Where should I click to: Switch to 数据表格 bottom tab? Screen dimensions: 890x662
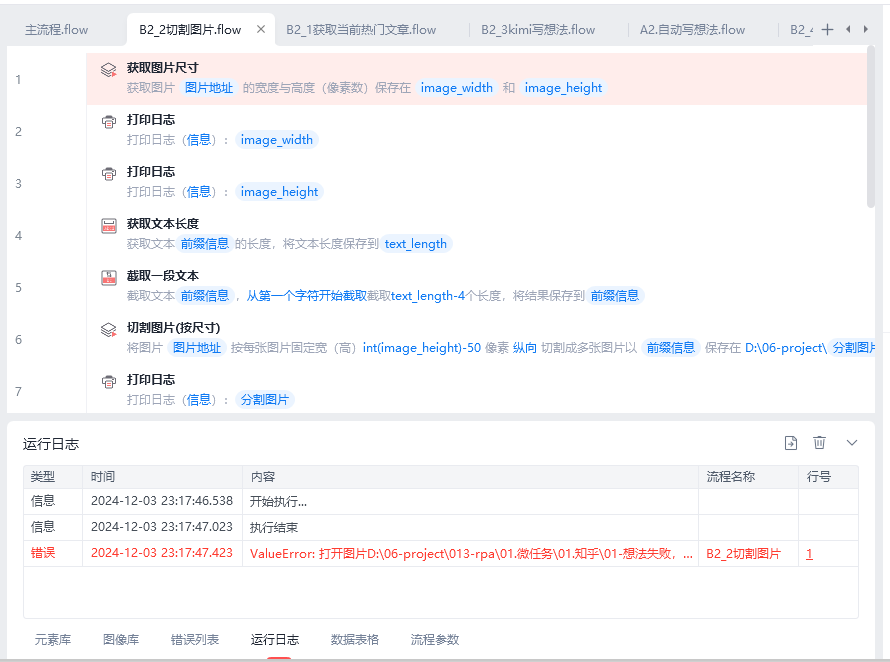click(x=355, y=640)
